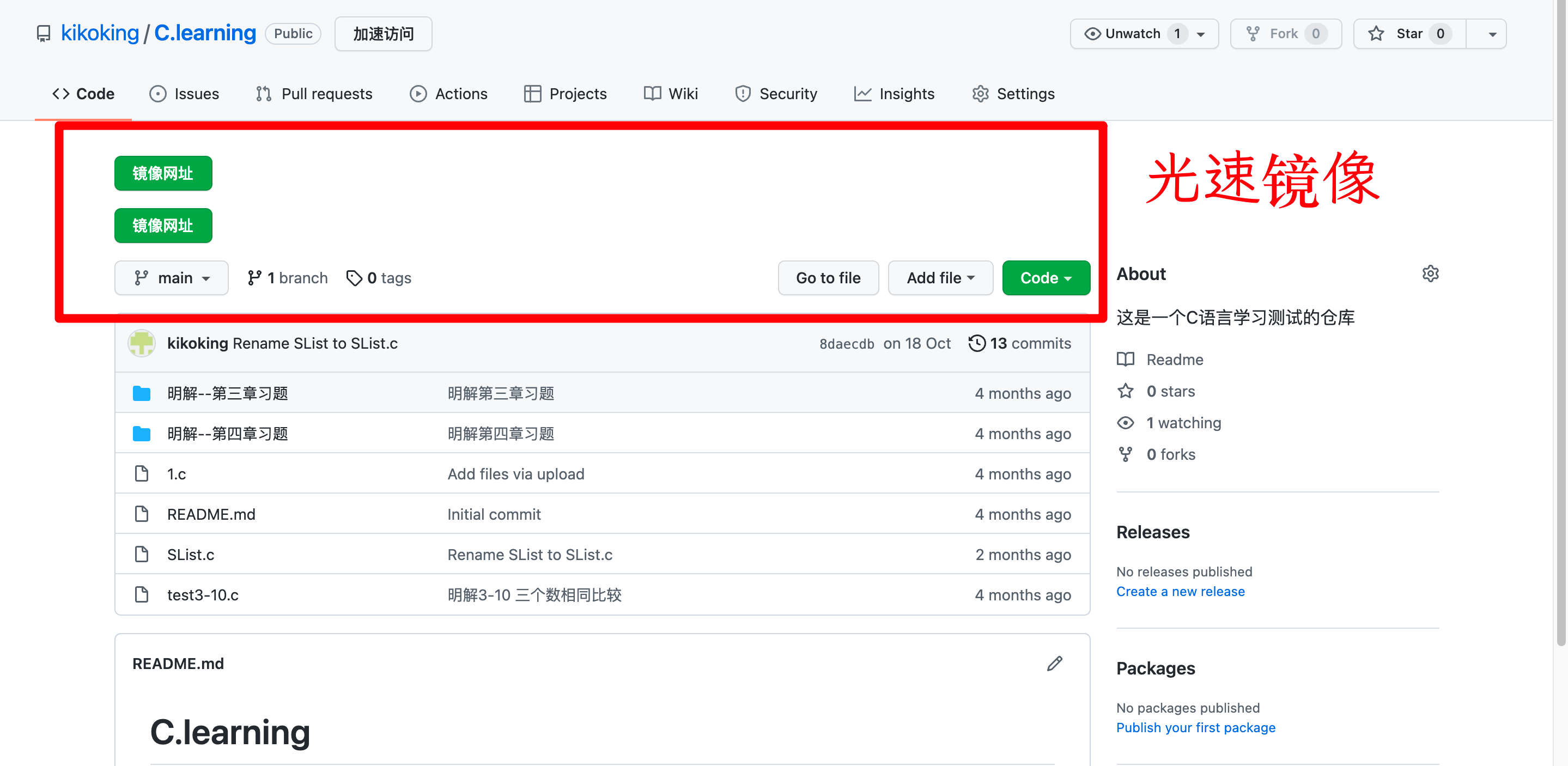
Task: Click the About section gear icon
Action: pos(1430,274)
